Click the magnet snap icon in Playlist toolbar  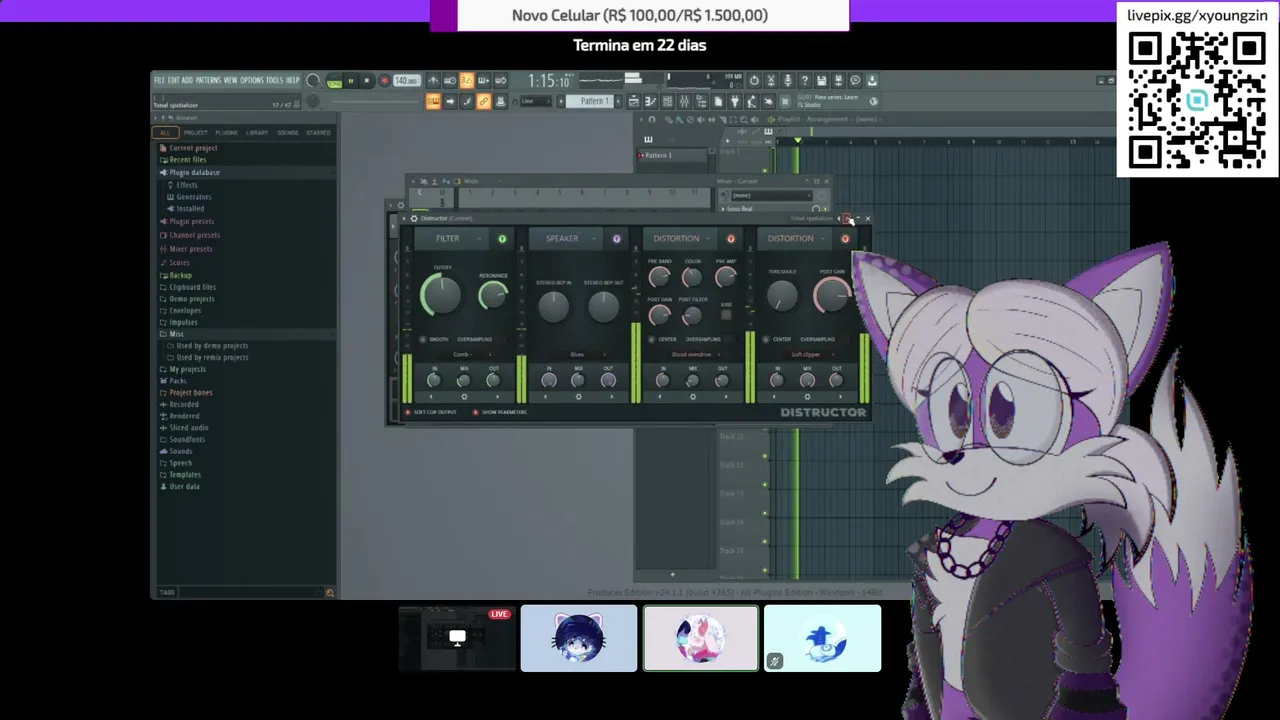pos(652,119)
